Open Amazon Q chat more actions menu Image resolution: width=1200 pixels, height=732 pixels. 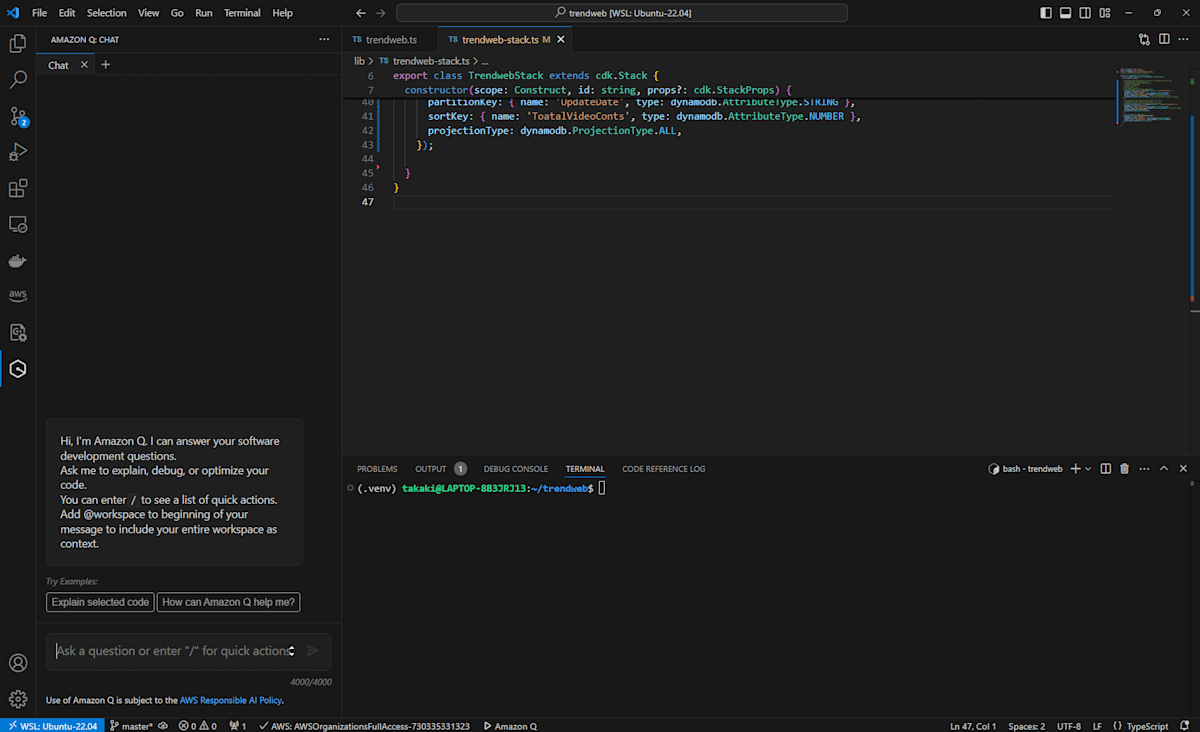tap(323, 39)
